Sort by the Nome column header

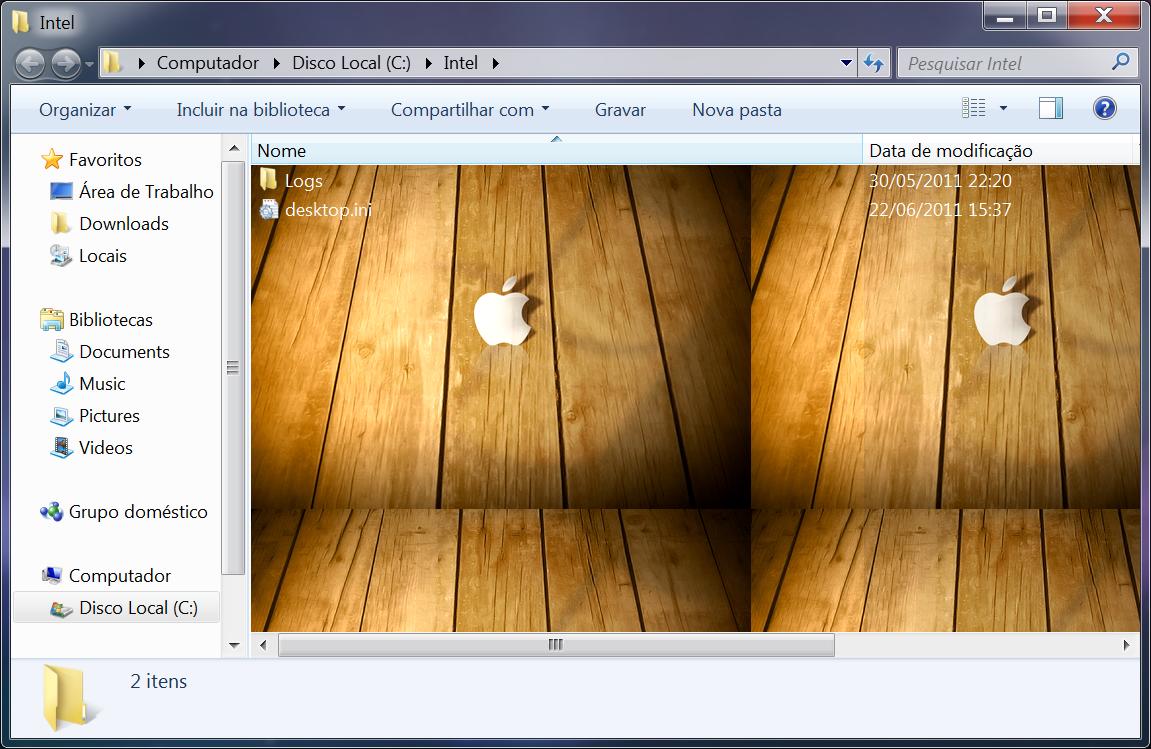[556, 151]
